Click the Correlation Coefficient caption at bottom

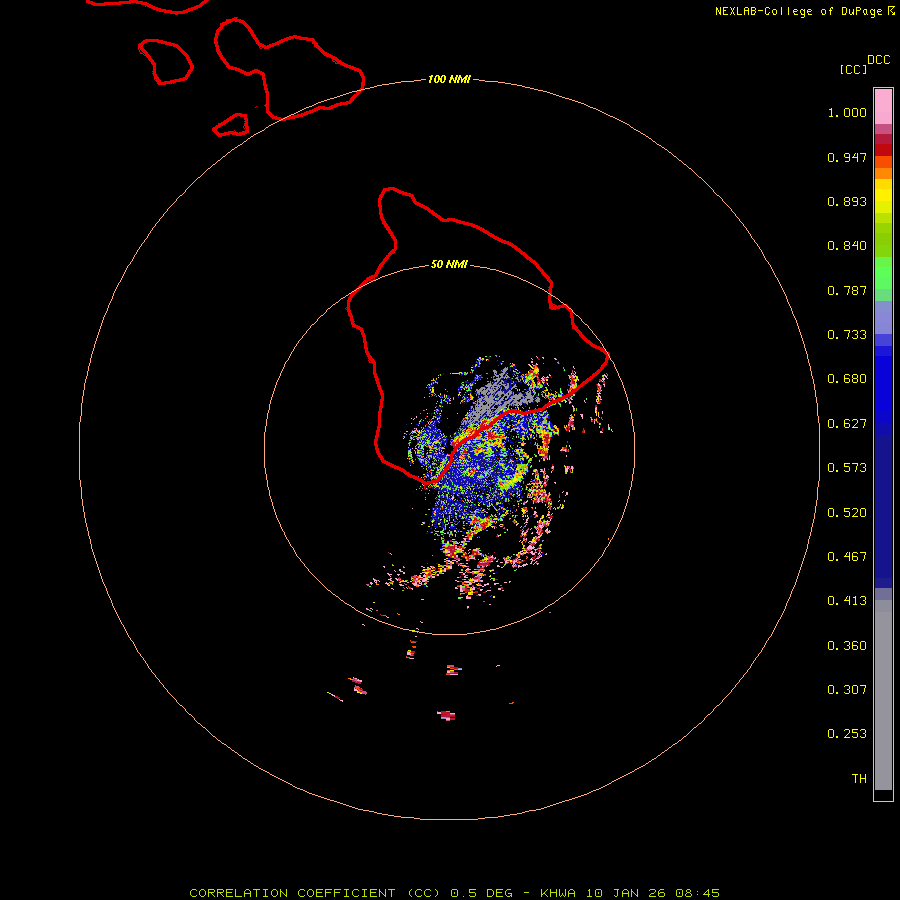click(454, 893)
